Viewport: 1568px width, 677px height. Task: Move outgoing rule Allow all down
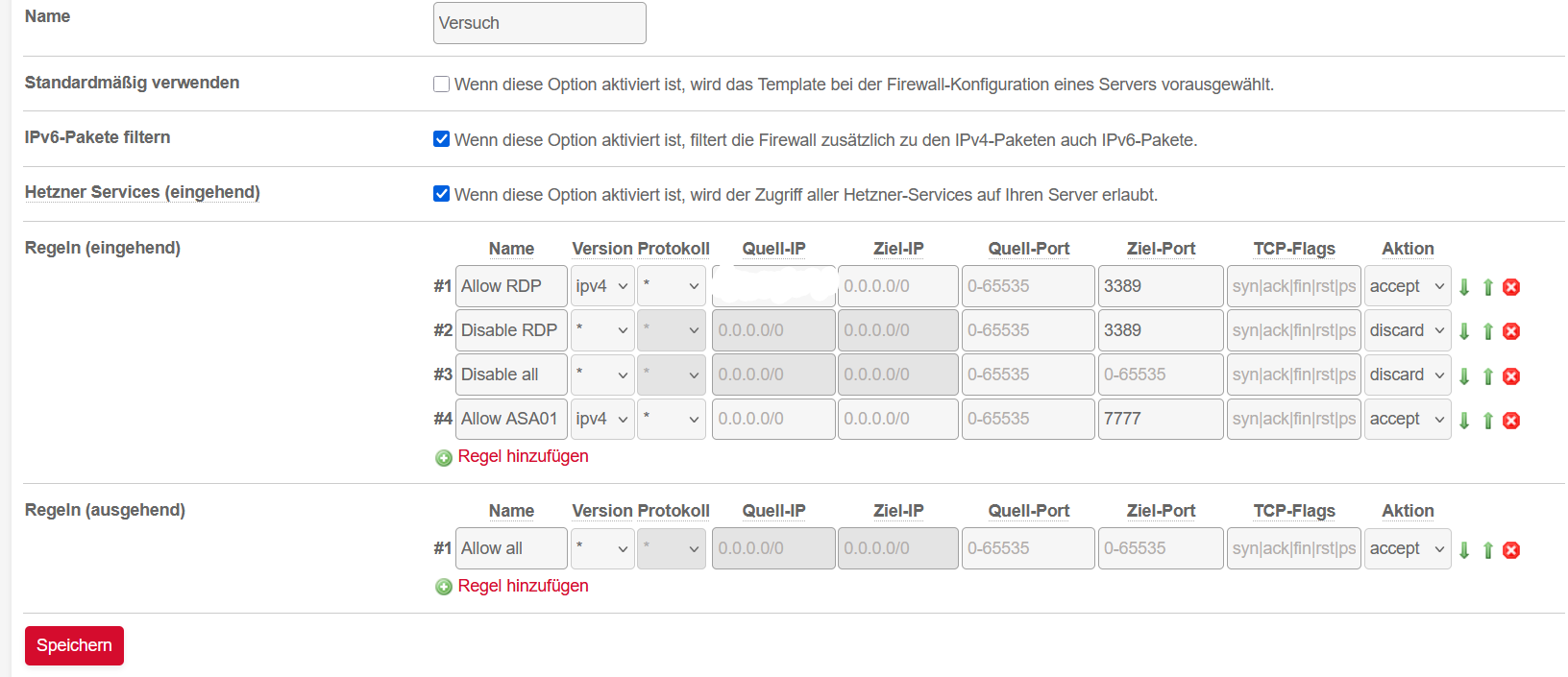[x=1464, y=550]
